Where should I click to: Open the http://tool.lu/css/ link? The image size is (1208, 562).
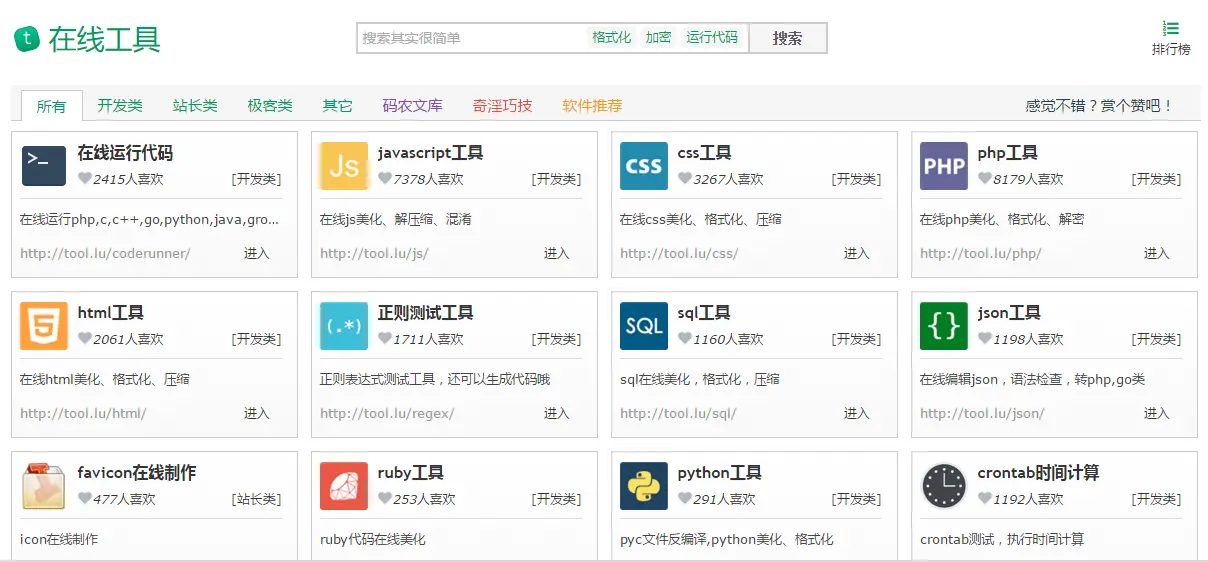(x=679, y=254)
